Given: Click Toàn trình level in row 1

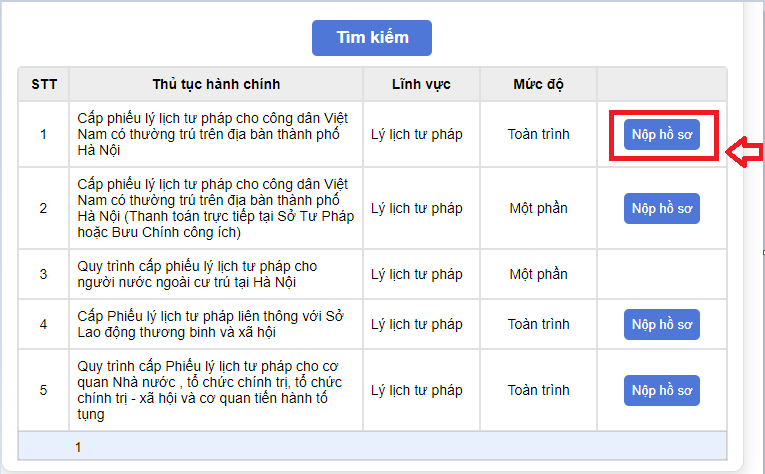Looking at the screenshot, I should point(538,134).
